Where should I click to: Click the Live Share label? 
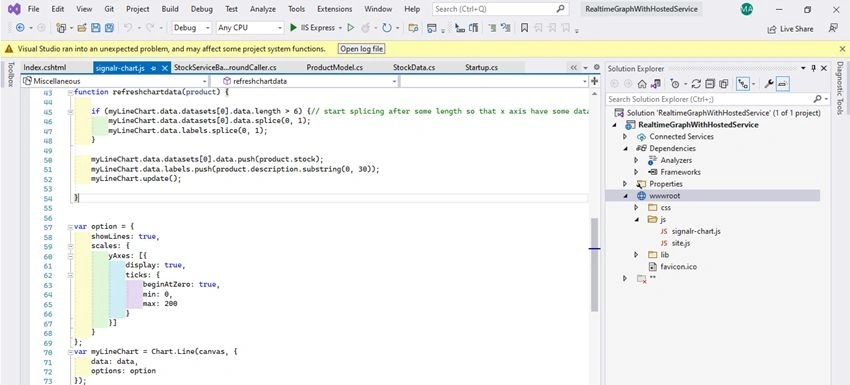point(796,29)
